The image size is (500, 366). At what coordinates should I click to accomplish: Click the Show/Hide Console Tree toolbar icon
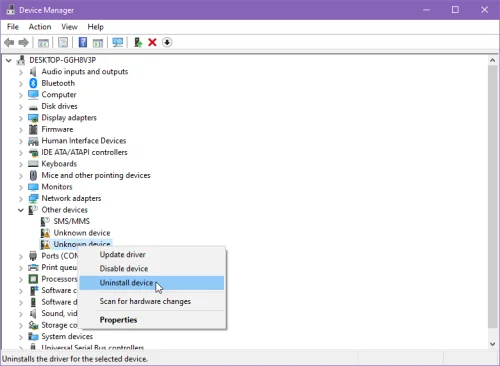coord(43,43)
